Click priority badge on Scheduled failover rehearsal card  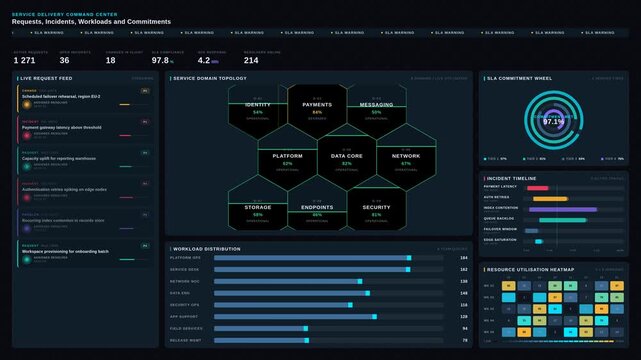[145, 91]
